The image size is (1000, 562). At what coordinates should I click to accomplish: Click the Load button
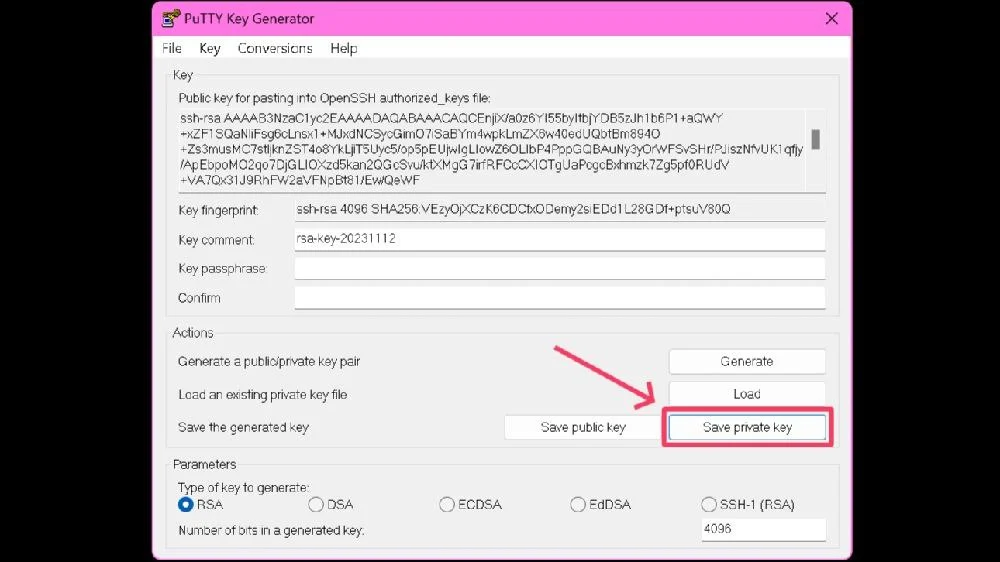pyautogui.click(x=747, y=394)
